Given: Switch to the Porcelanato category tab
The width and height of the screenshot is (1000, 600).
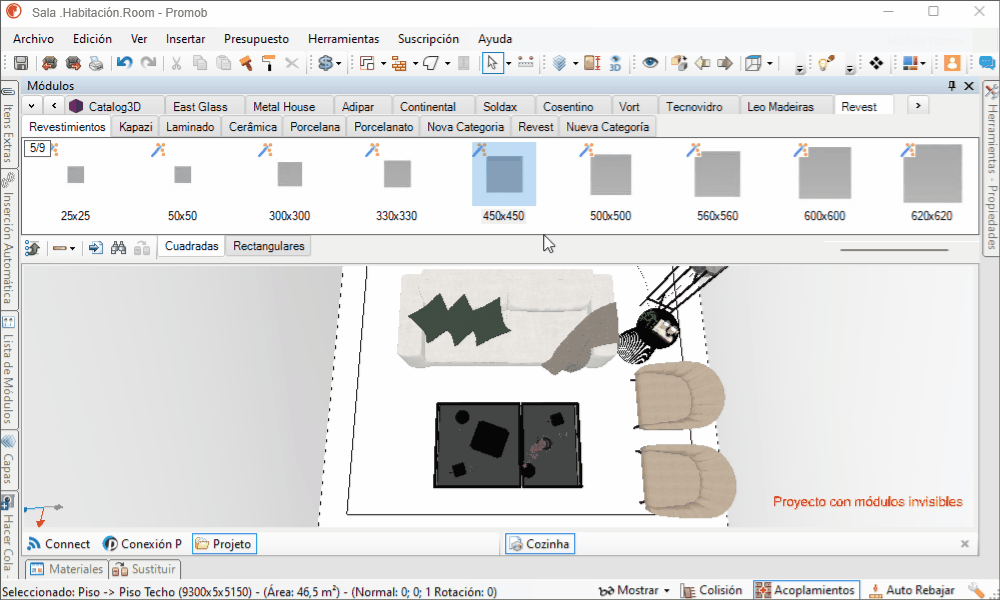Looking at the screenshot, I should [x=383, y=127].
